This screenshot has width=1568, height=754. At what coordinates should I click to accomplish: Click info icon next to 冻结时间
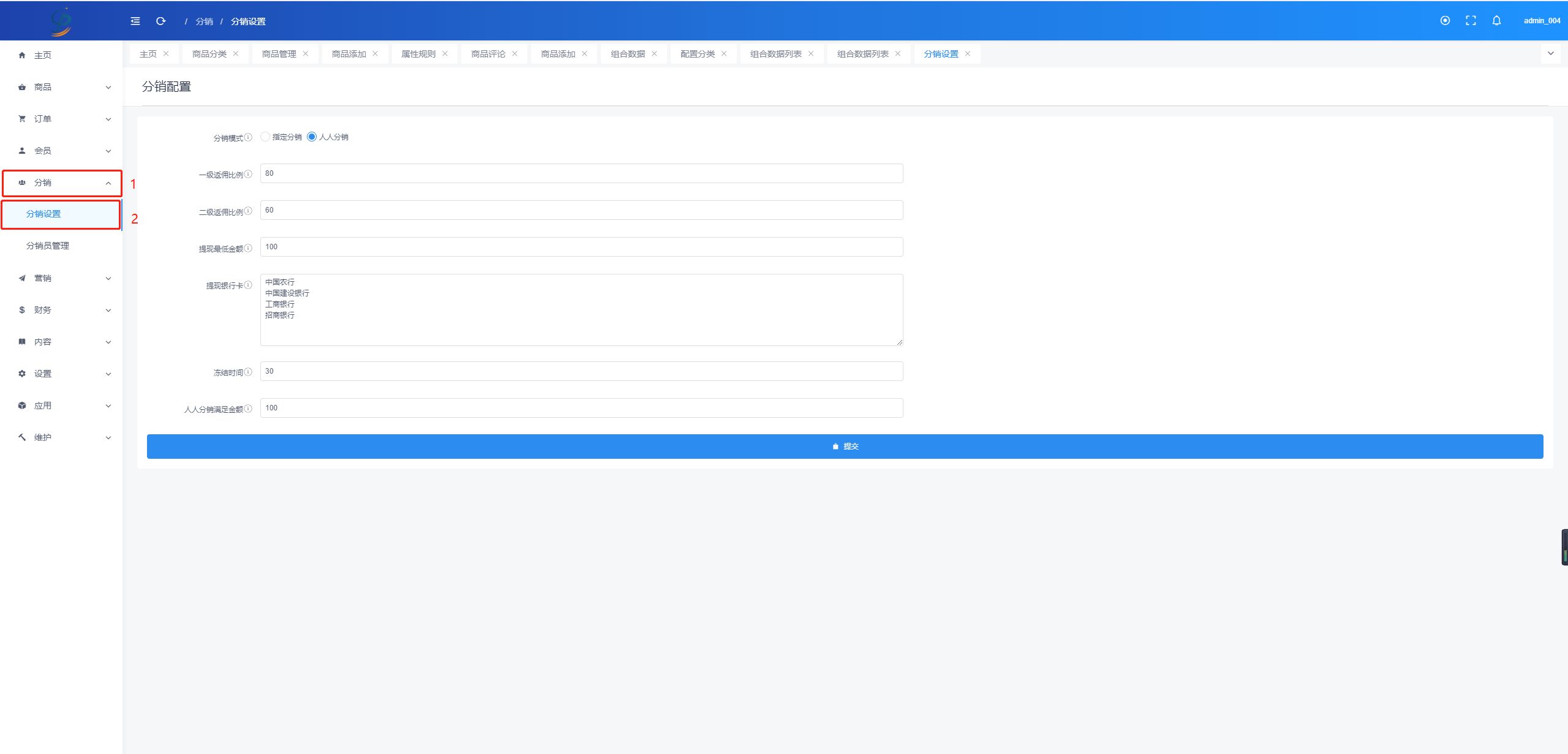248,372
